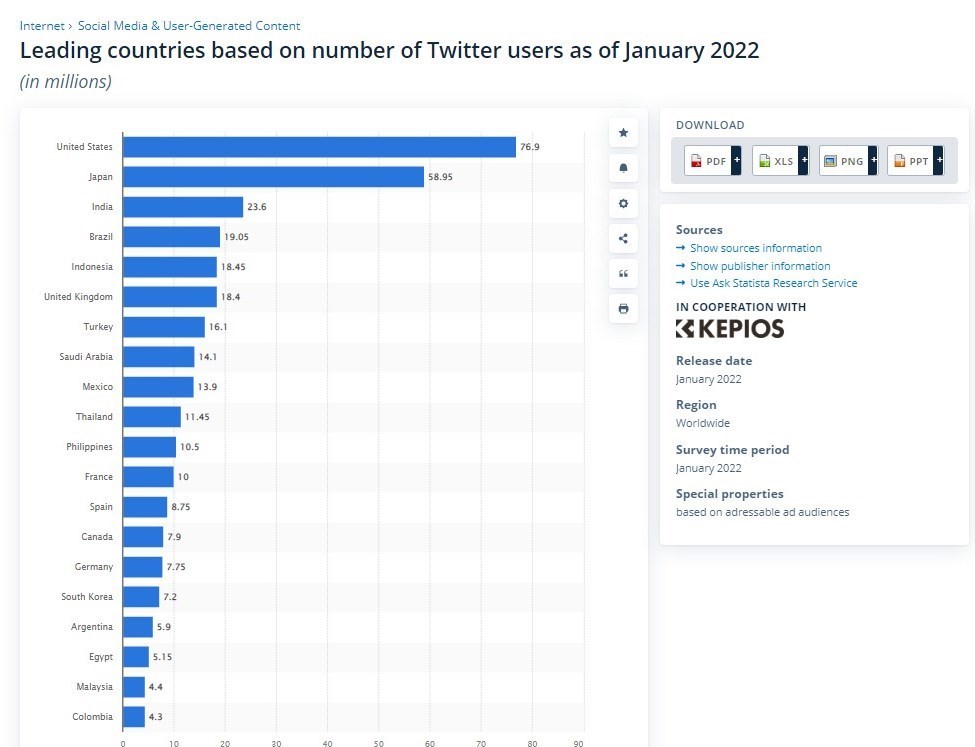Click the star favorite icon
The width and height of the screenshot is (975, 747).
click(x=623, y=132)
